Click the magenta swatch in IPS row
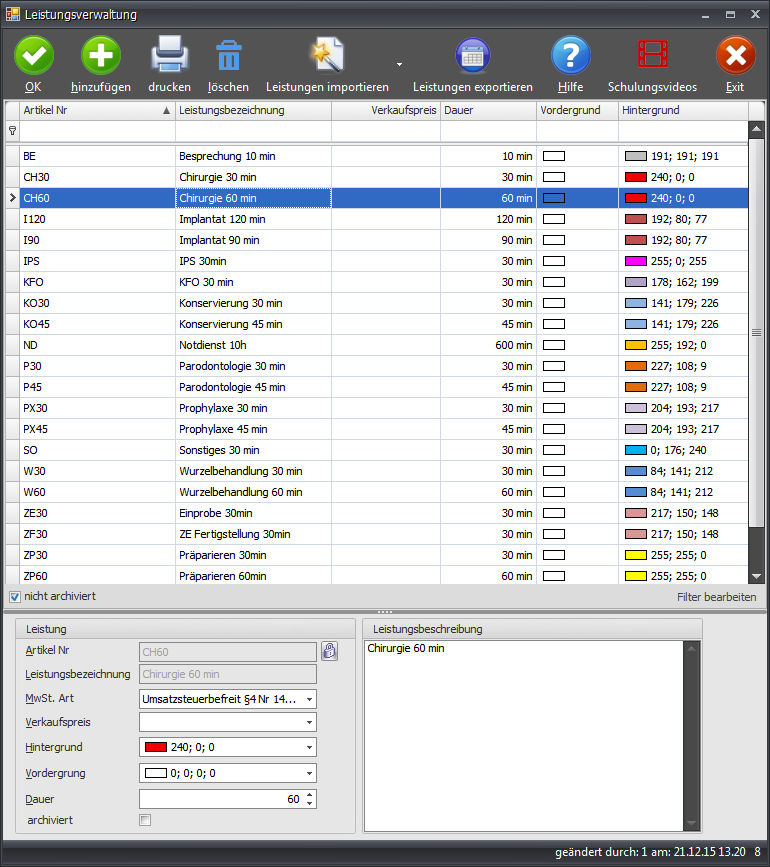Screen dimensions: 770x867 click(x=635, y=261)
